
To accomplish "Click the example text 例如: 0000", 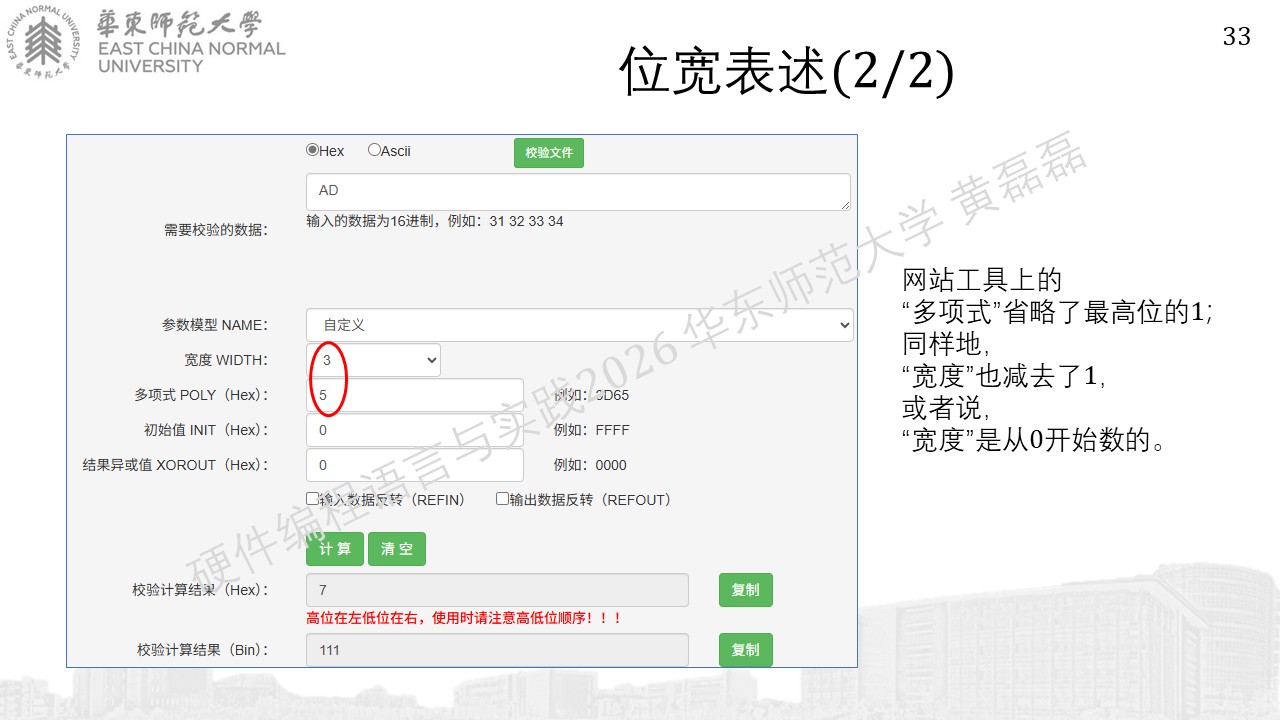I will [x=591, y=465].
